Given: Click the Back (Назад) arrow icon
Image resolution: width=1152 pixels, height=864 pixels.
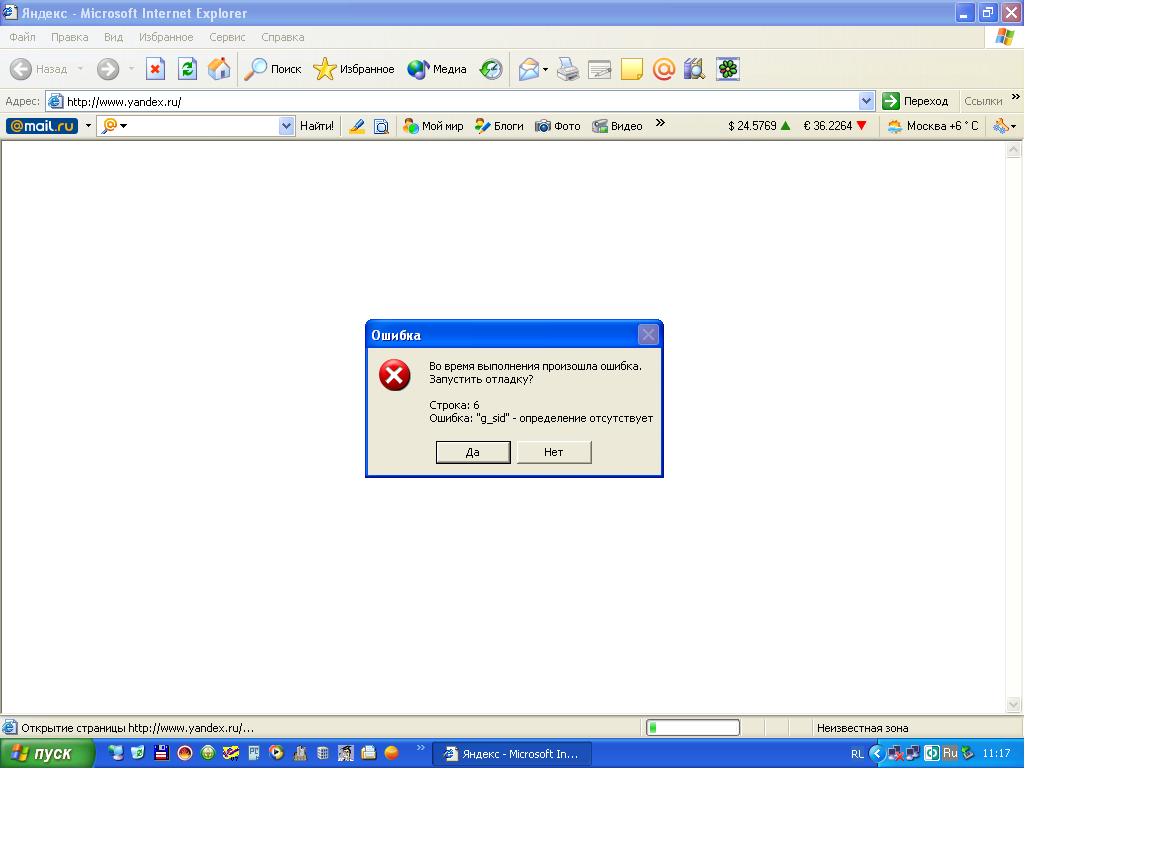Looking at the screenshot, I should [21, 69].
